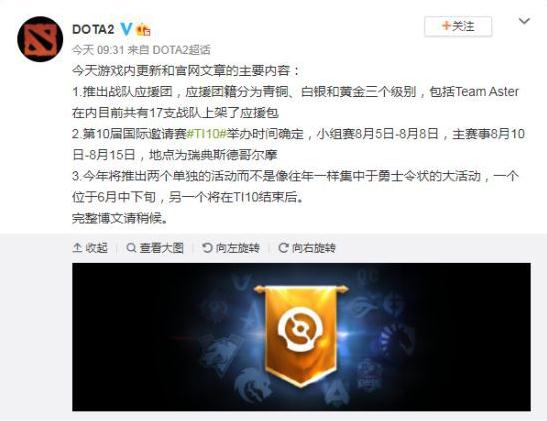547x421 pixels.
Task: Collapse the image with 收起
Action: pos(90,248)
